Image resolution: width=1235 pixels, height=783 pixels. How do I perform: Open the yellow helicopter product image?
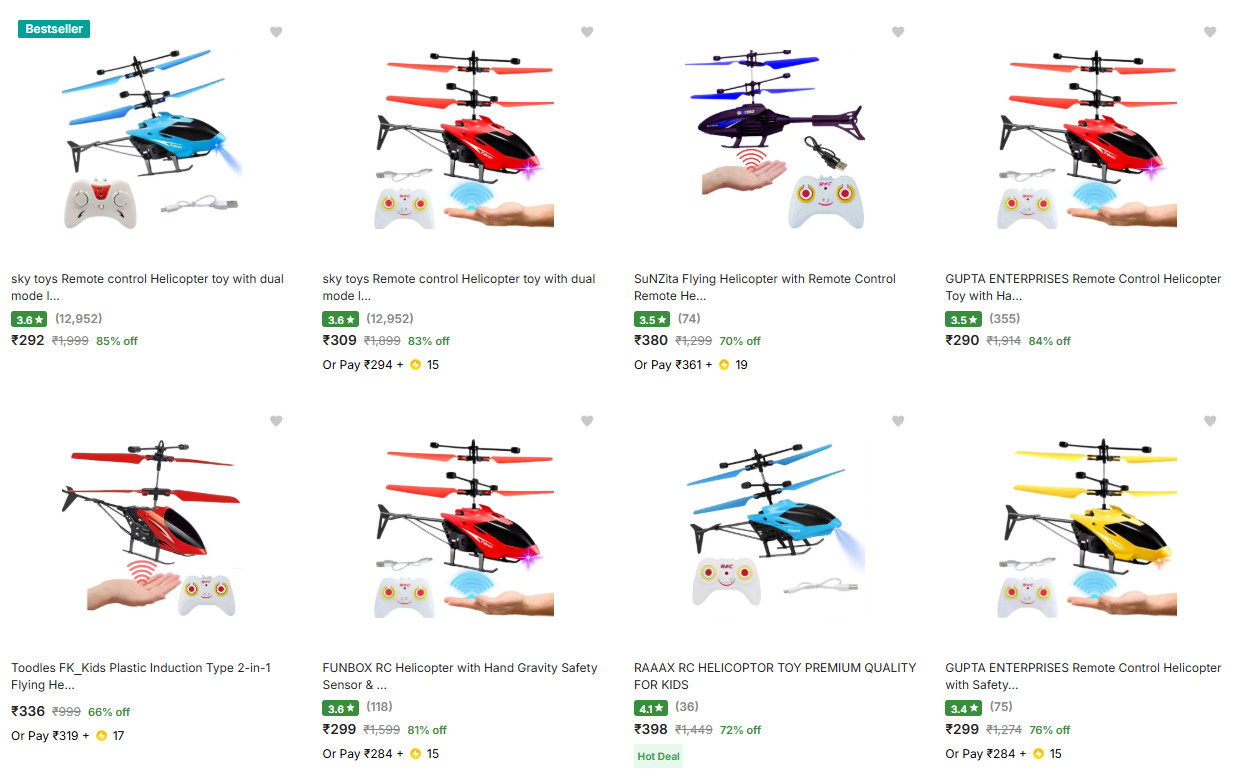(1087, 527)
